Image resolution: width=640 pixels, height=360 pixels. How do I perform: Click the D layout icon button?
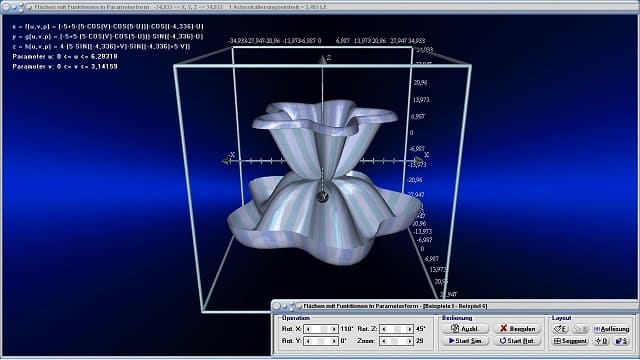tap(601, 340)
